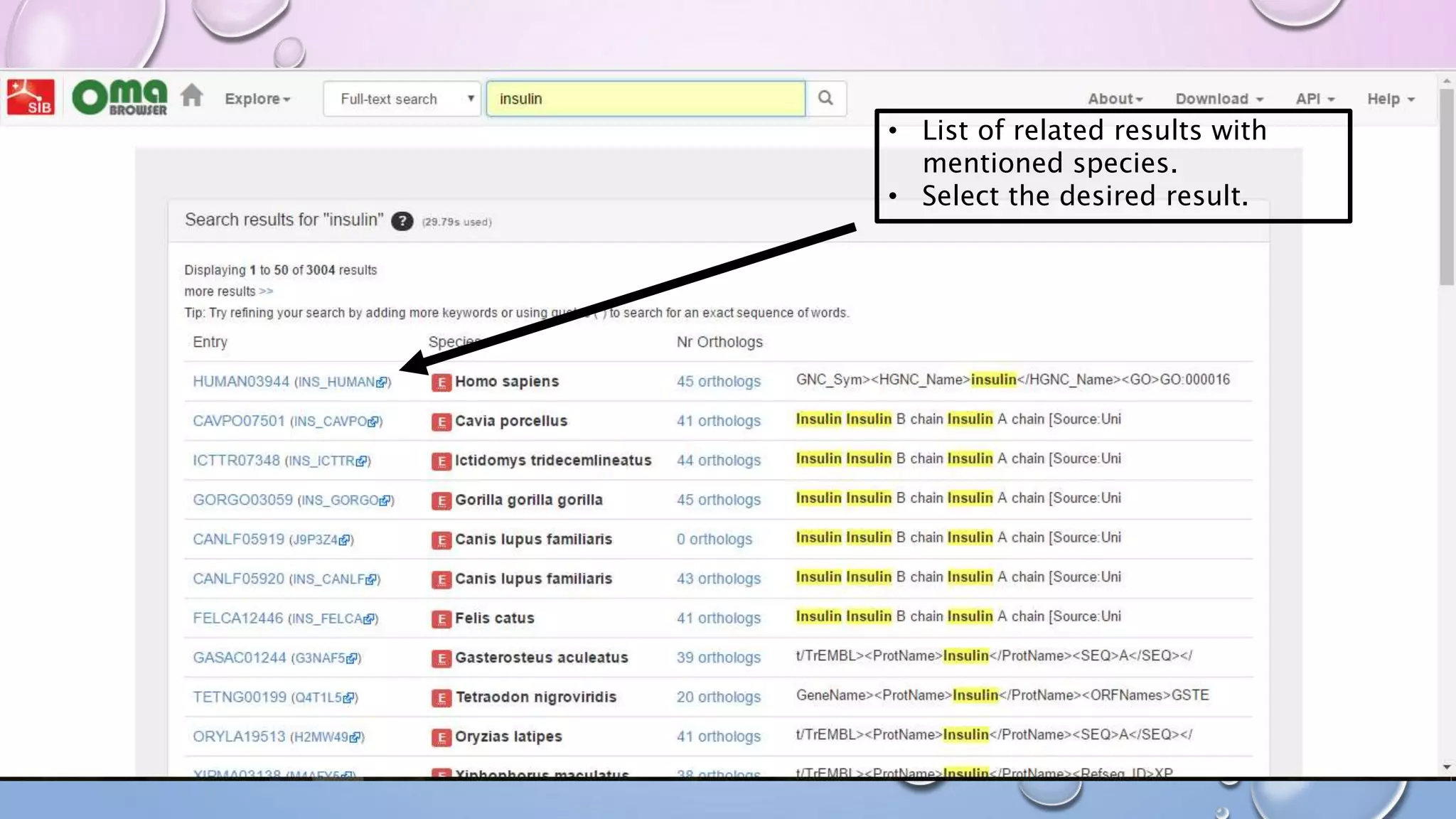1456x819 pixels.
Task: Click the red E badge for Felis catus
Action: [441, 619]
